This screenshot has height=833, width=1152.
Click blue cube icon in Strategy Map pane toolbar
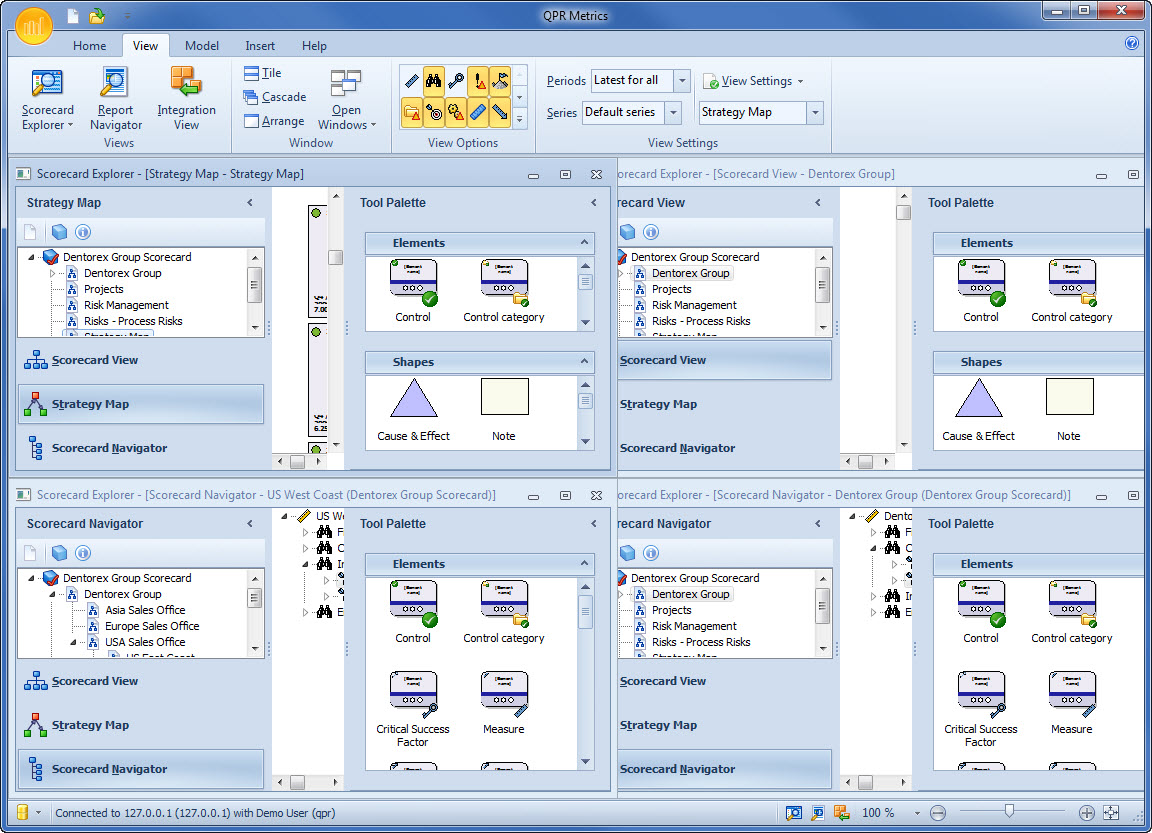click(60, 232)
